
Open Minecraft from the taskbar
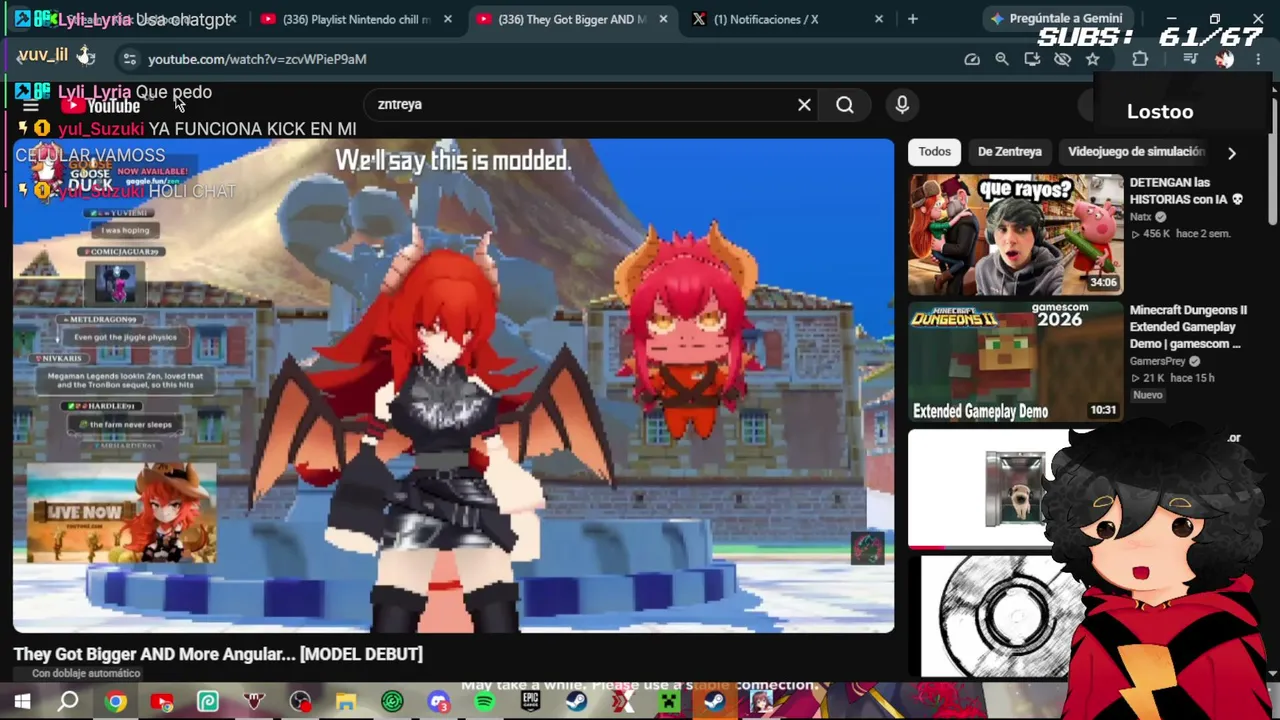(x=668, y=702)
